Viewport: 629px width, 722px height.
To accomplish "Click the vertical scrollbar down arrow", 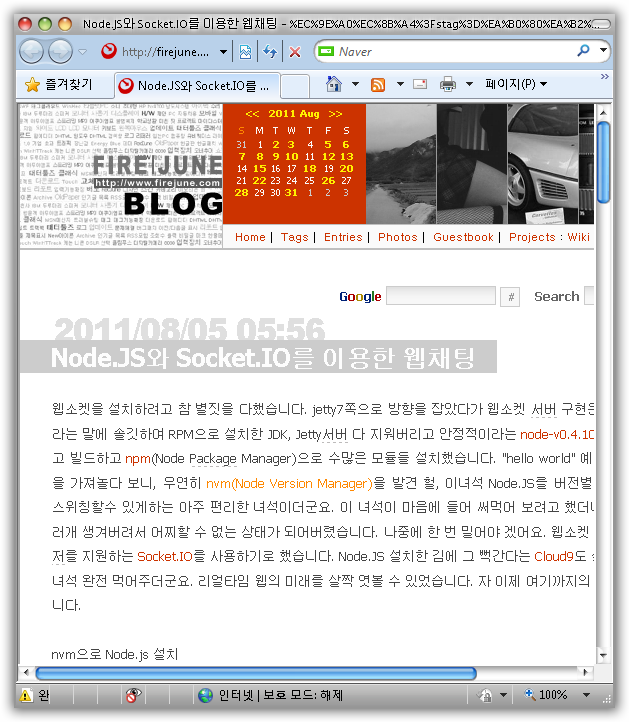I will click(603, 654).
